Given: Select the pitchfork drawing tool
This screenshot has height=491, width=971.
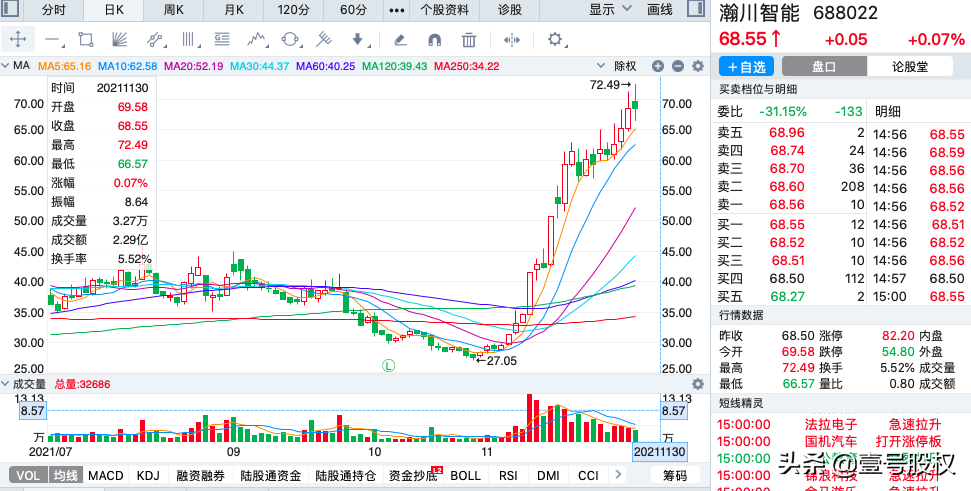Looking at the screenshot, I should pyautogui.click(x=323, y=40).
